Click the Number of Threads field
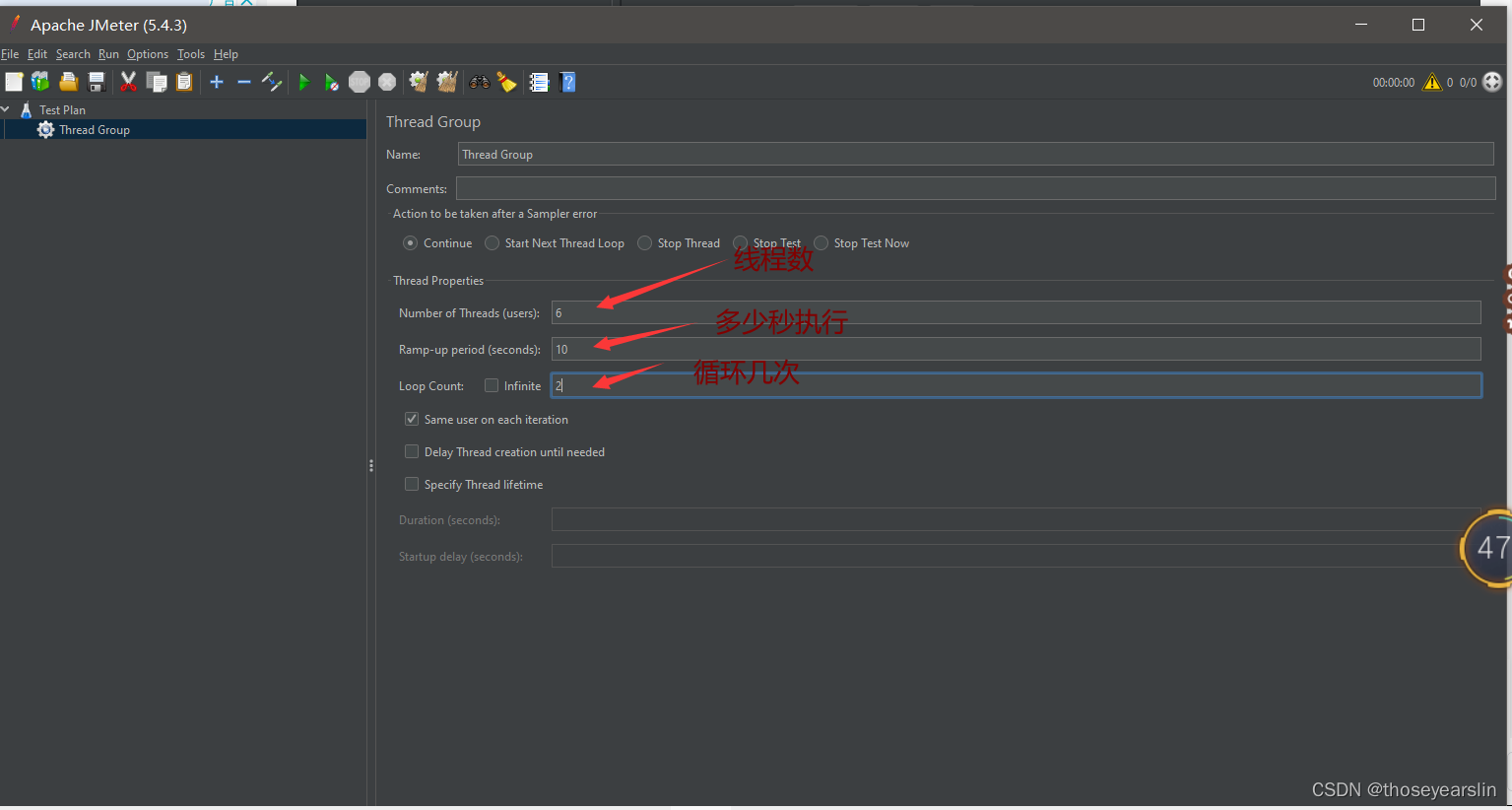Screen dimensions: 1512x810 pos(1016,312)
